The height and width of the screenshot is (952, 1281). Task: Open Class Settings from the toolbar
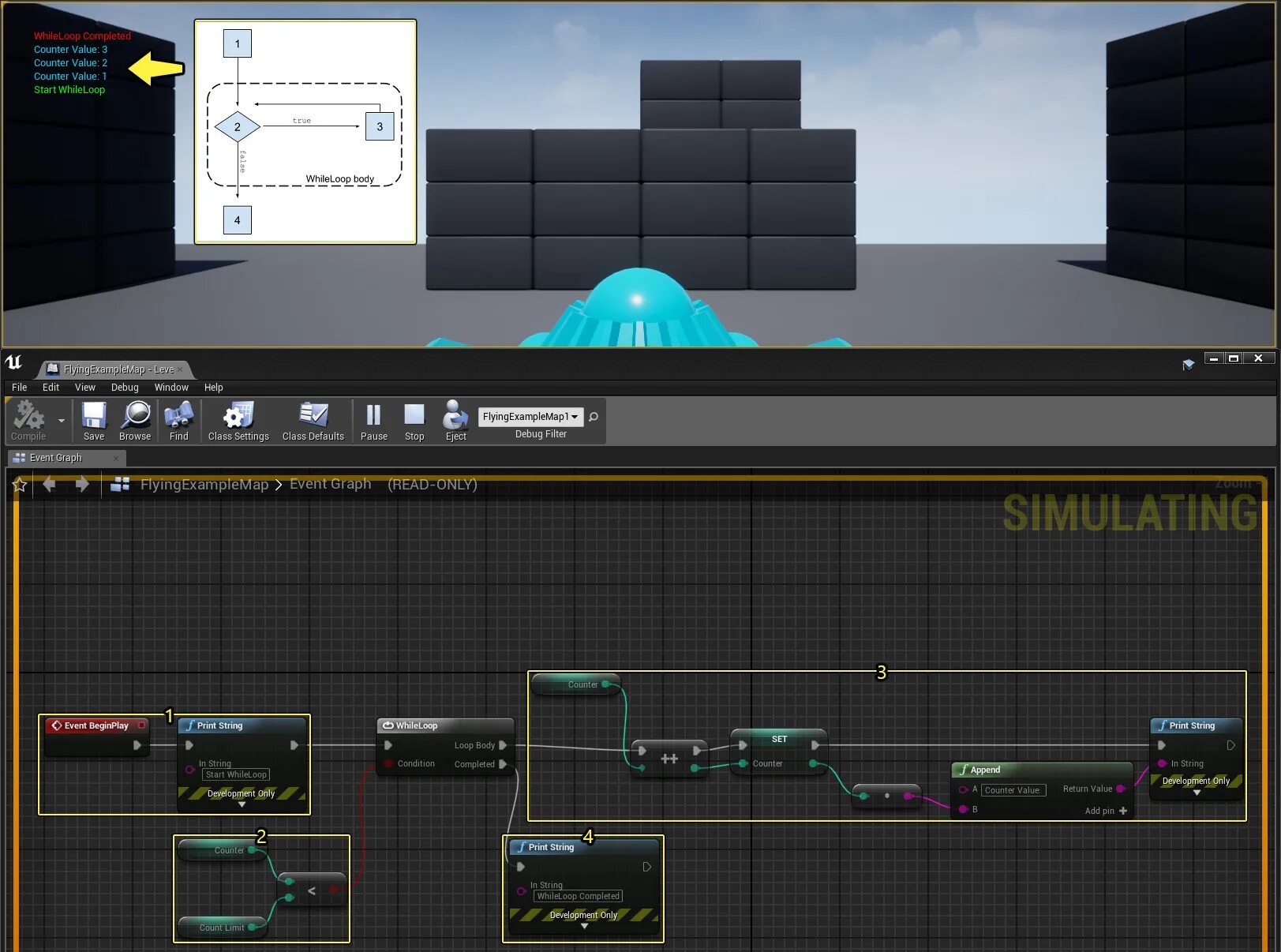point(238,420)
